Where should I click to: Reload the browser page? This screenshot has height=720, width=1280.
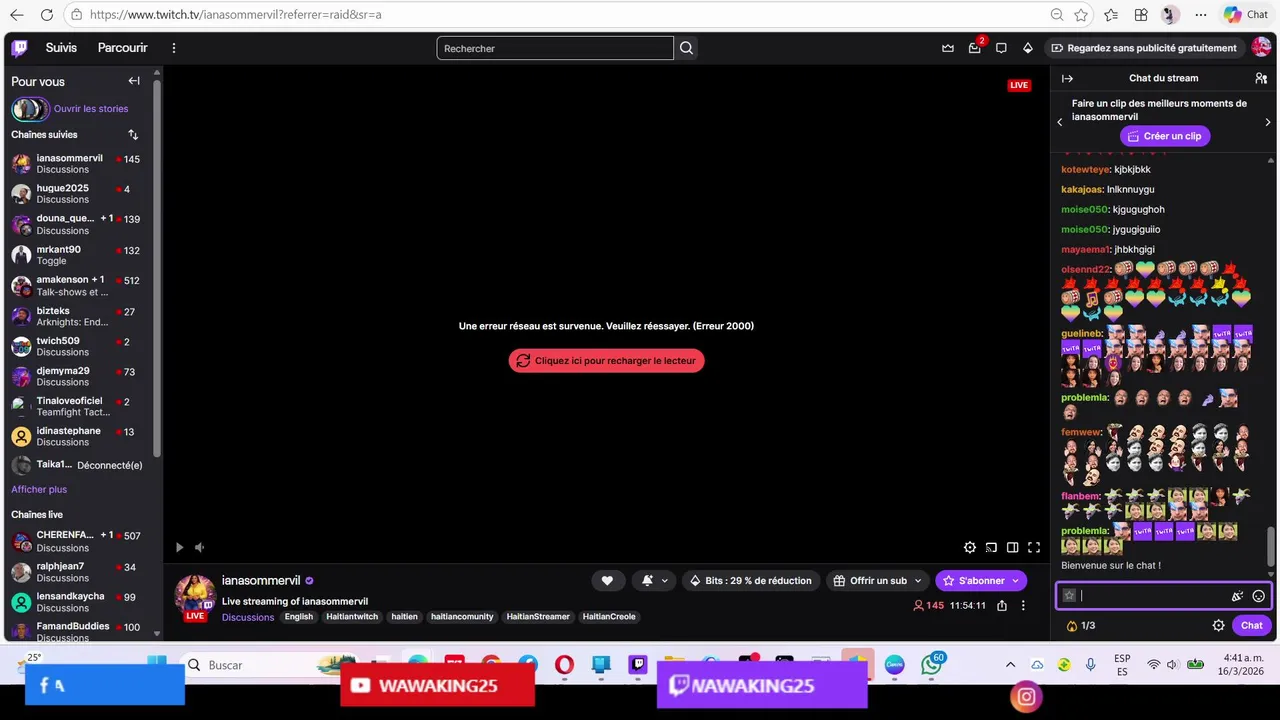tap(47, 15)
